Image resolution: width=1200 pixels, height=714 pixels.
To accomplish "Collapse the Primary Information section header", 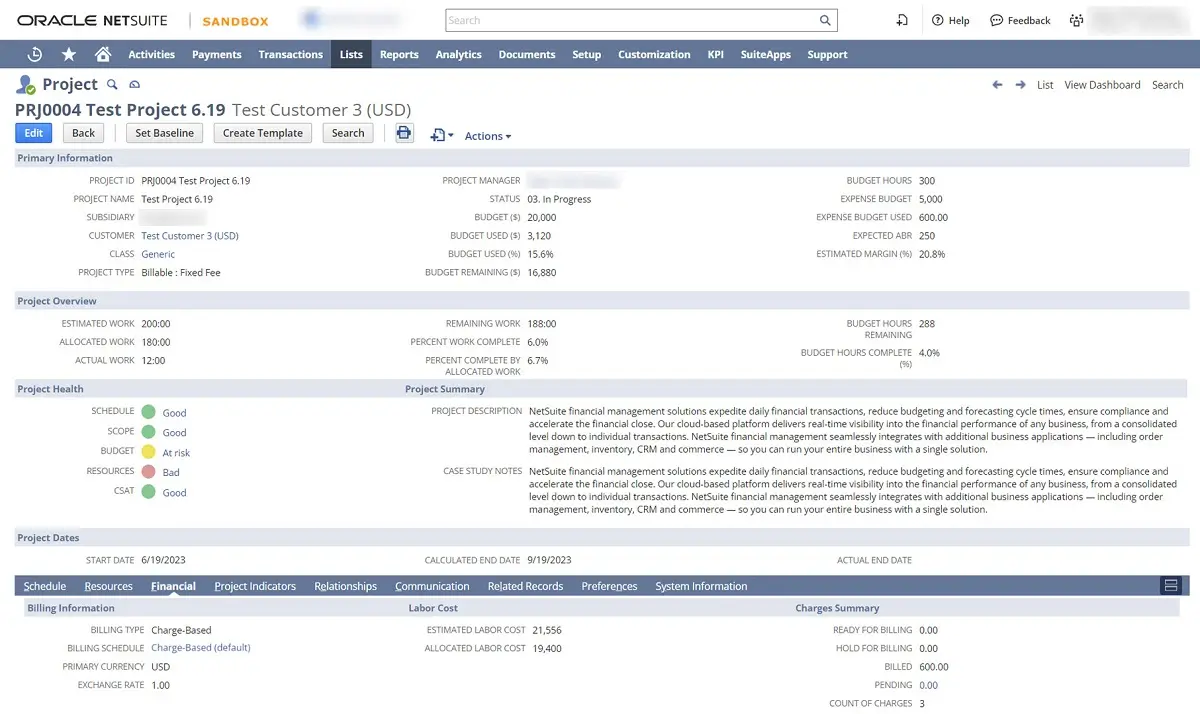I will (601, 158).
